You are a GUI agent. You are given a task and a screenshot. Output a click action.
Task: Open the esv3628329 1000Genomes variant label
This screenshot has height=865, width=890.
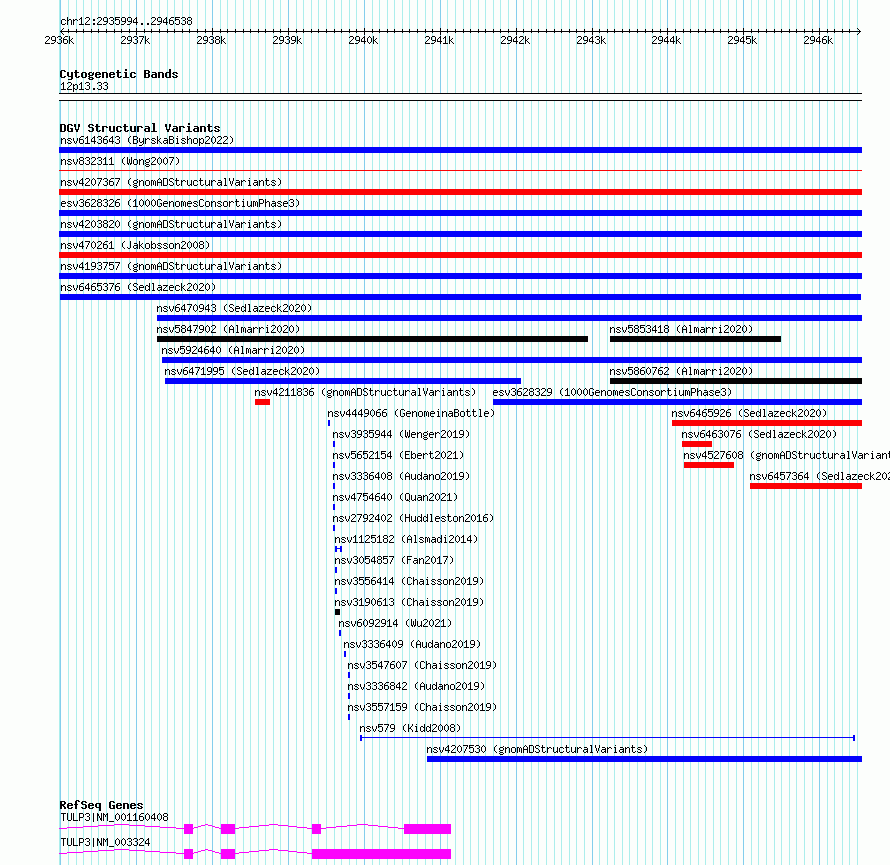point(612,392)
